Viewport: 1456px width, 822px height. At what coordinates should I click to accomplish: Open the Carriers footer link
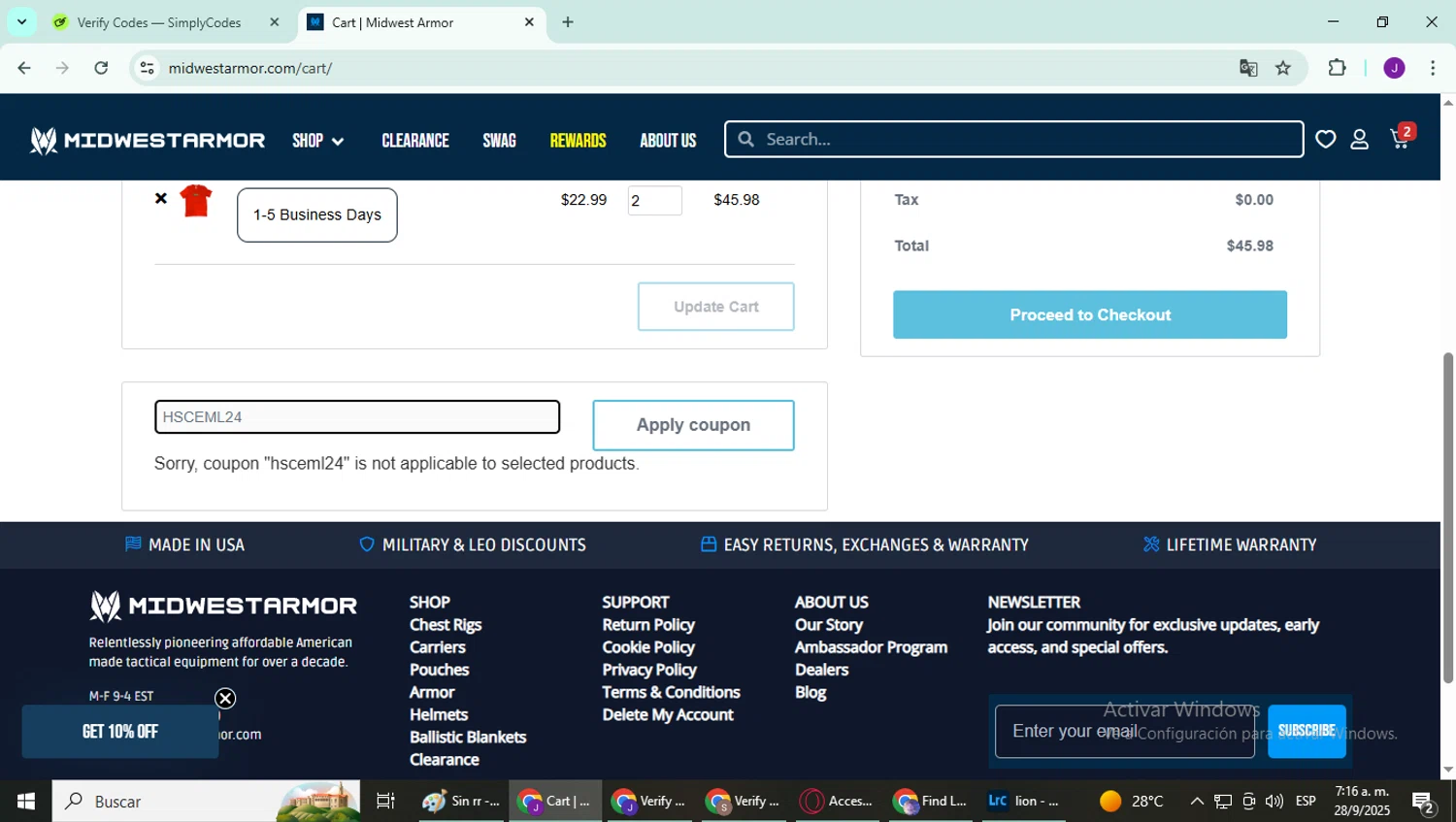(x=438, y=647)
